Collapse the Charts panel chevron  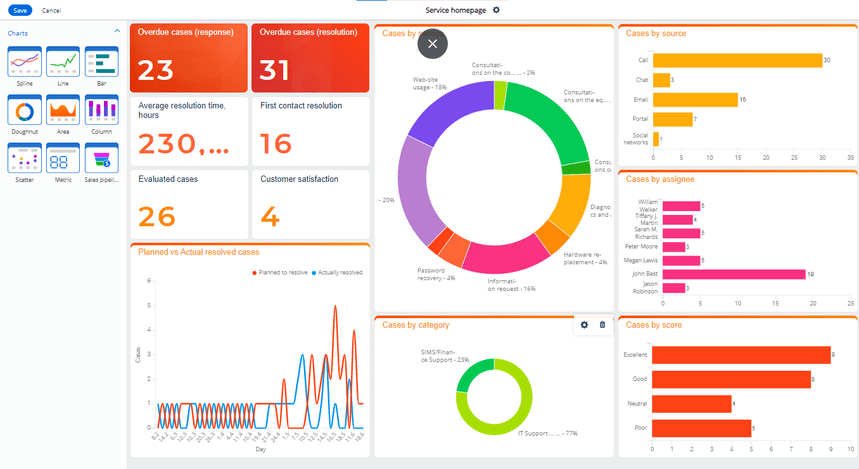pyautogui.click(x=117, y=31)
